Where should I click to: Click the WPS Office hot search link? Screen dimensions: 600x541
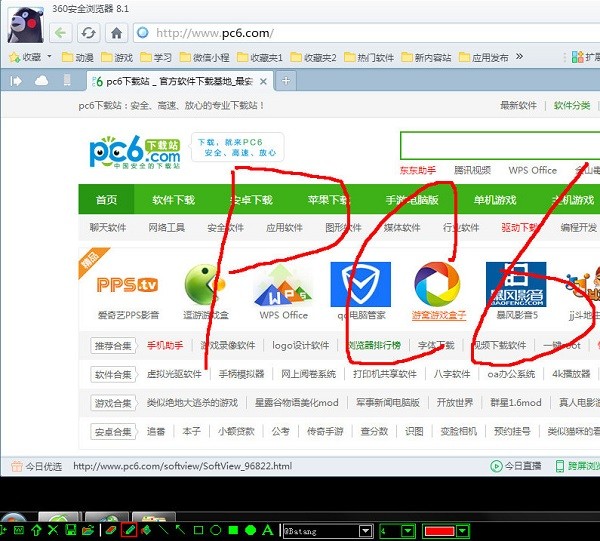coord(533,170)
